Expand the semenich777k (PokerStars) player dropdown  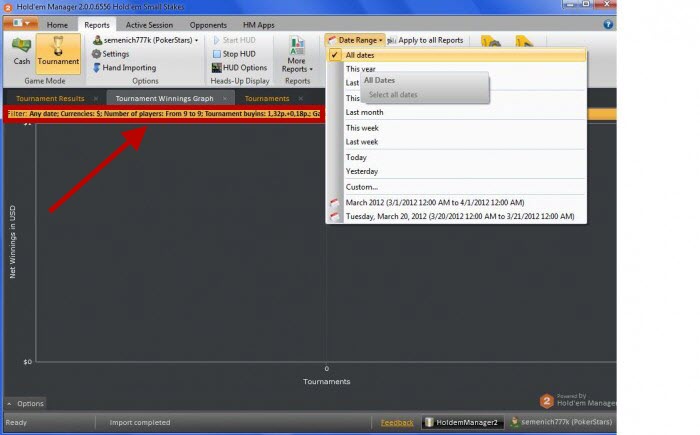pos(146,40)
